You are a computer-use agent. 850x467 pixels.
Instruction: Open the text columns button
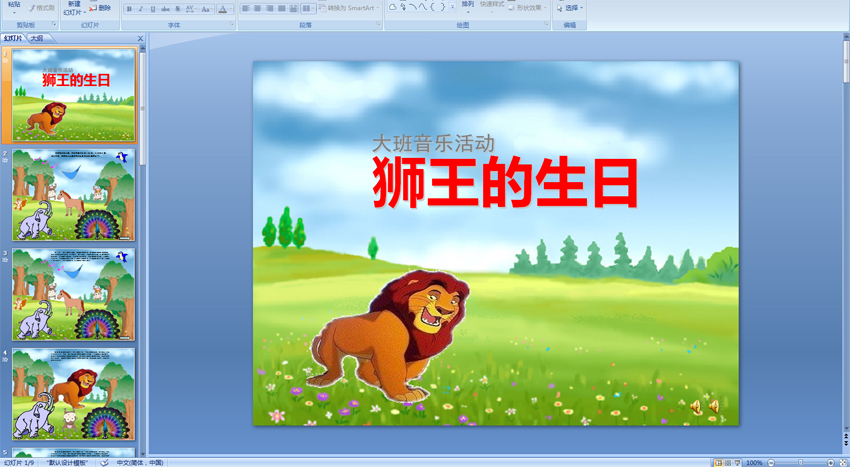point(308,9)
